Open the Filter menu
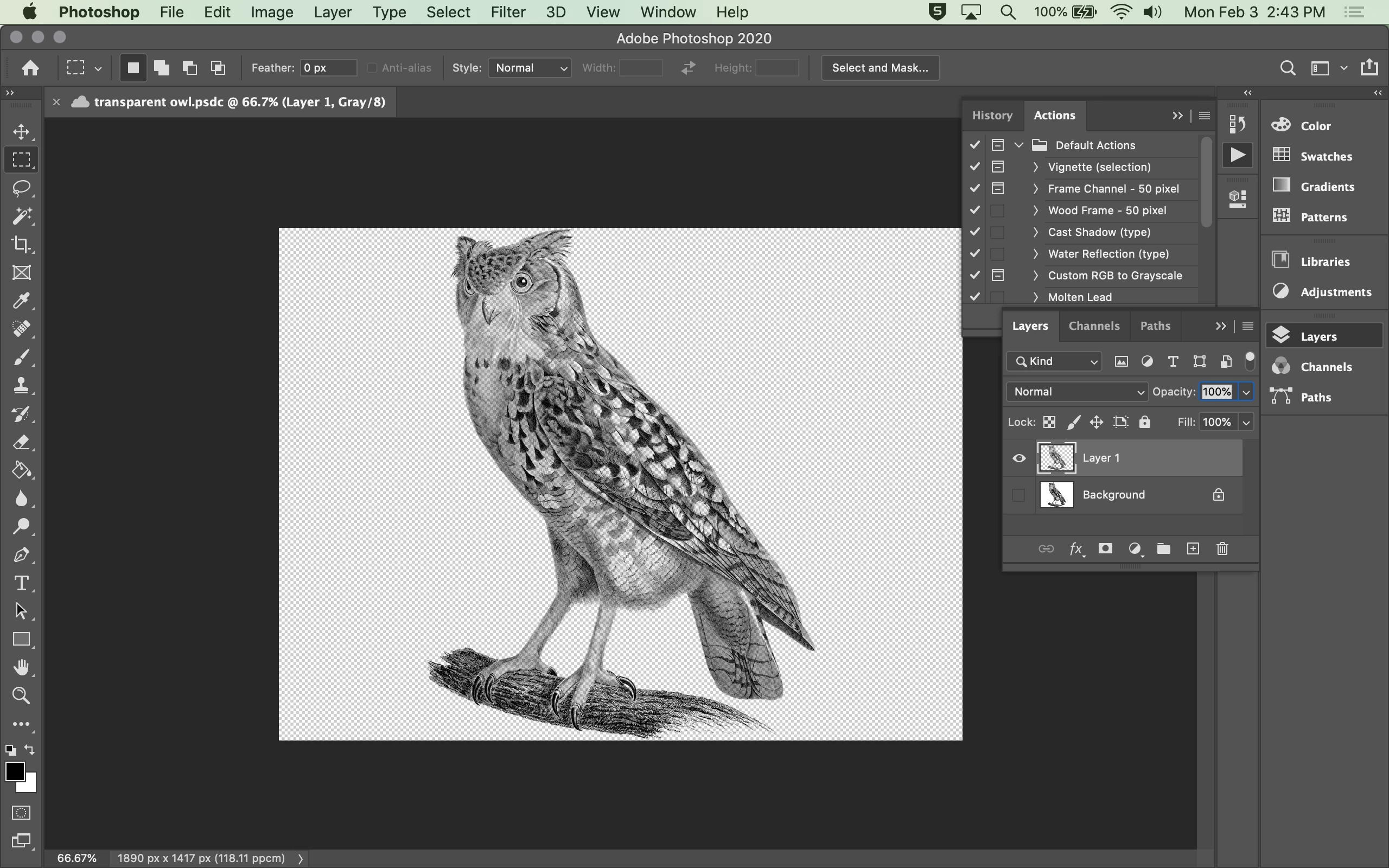The height and width of the screenshot is (868, 1389). 507,12
